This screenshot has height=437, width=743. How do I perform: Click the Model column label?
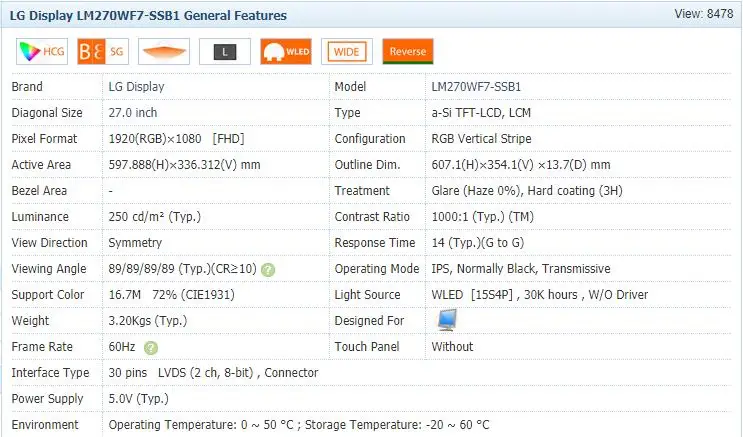coord(350,87)
